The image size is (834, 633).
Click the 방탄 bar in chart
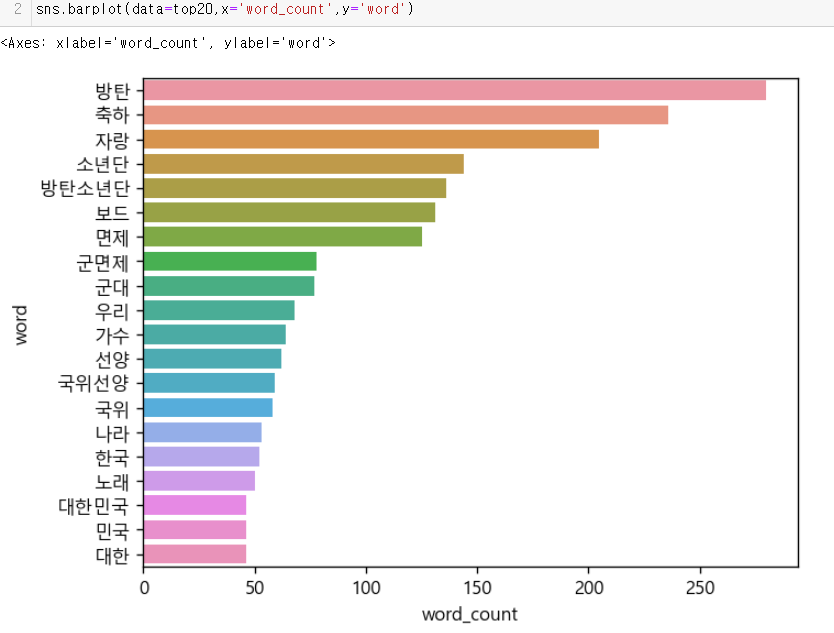455,90
